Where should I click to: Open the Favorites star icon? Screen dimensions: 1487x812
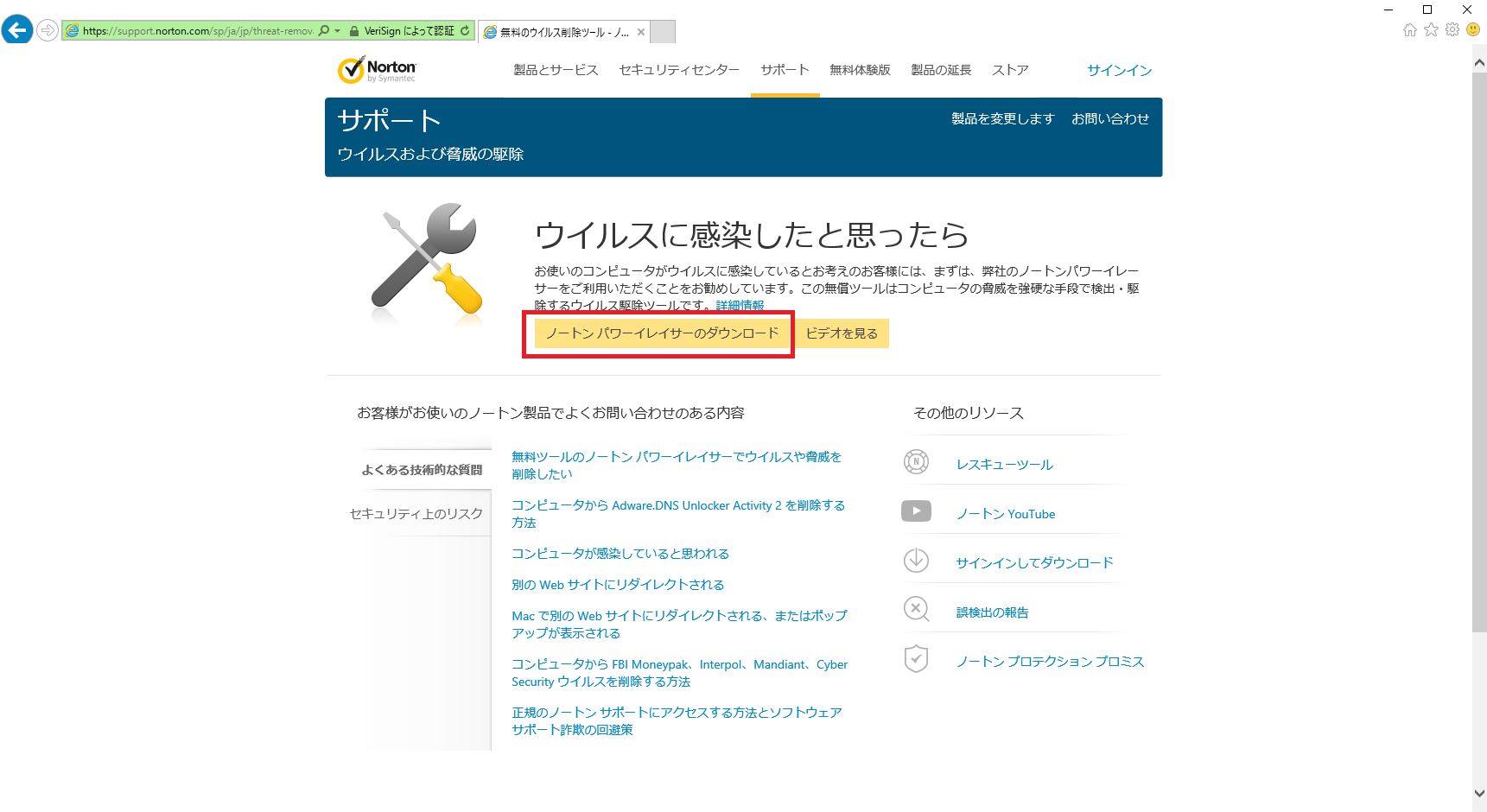[1431, 30]
